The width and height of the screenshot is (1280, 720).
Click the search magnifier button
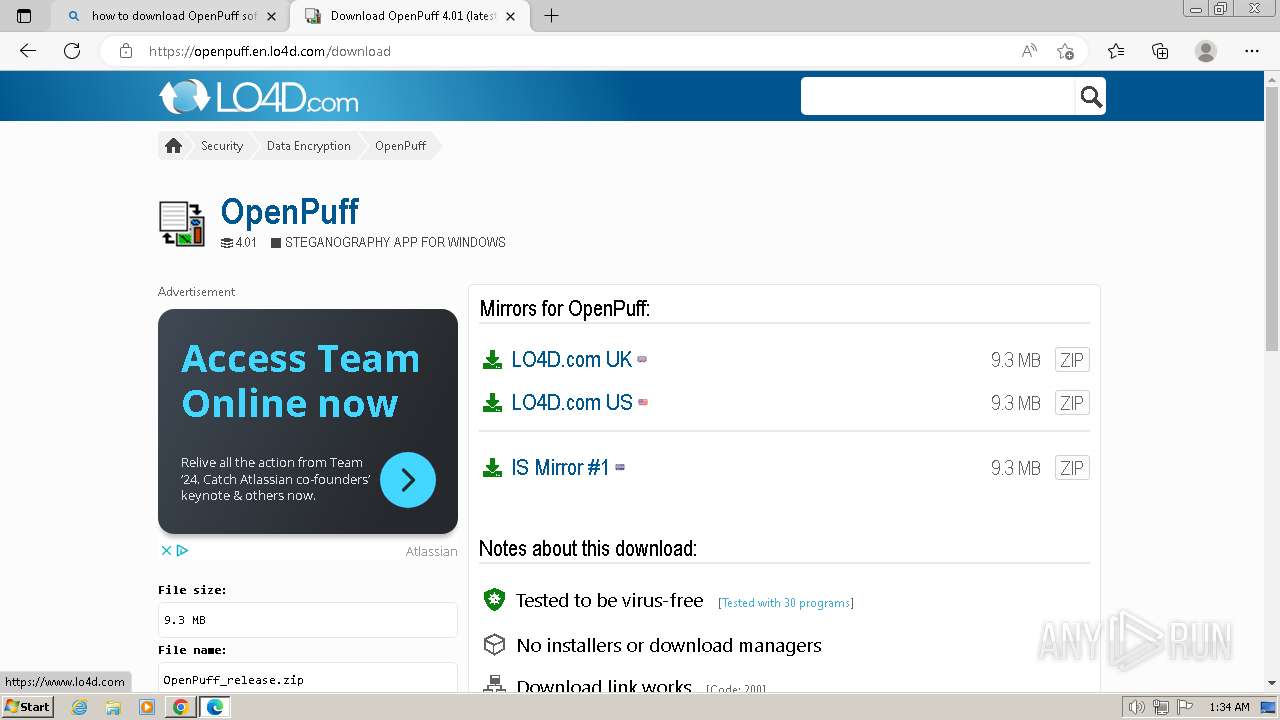[x=1091, y=96]
